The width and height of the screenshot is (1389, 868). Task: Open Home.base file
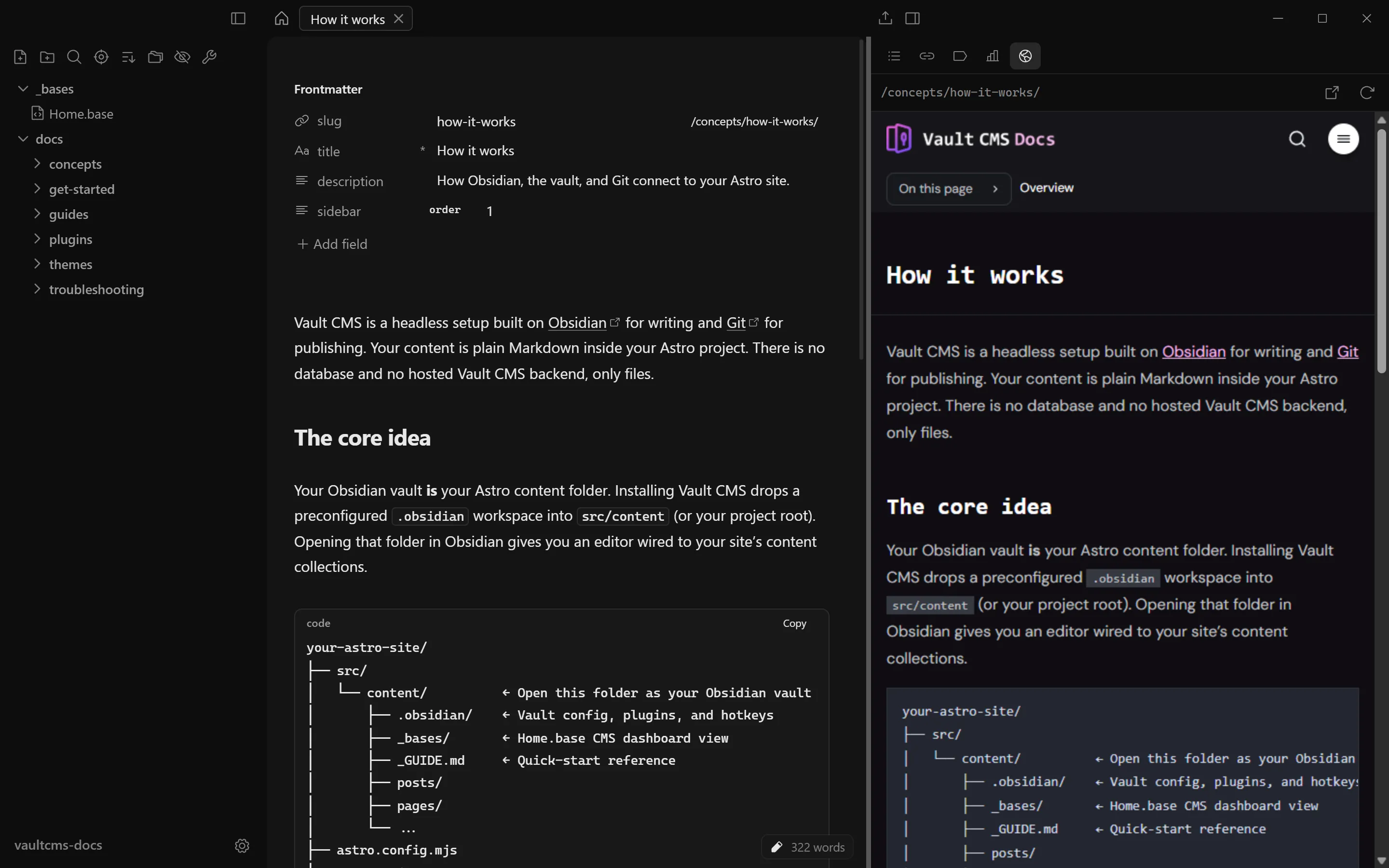(x=81, y=114)
